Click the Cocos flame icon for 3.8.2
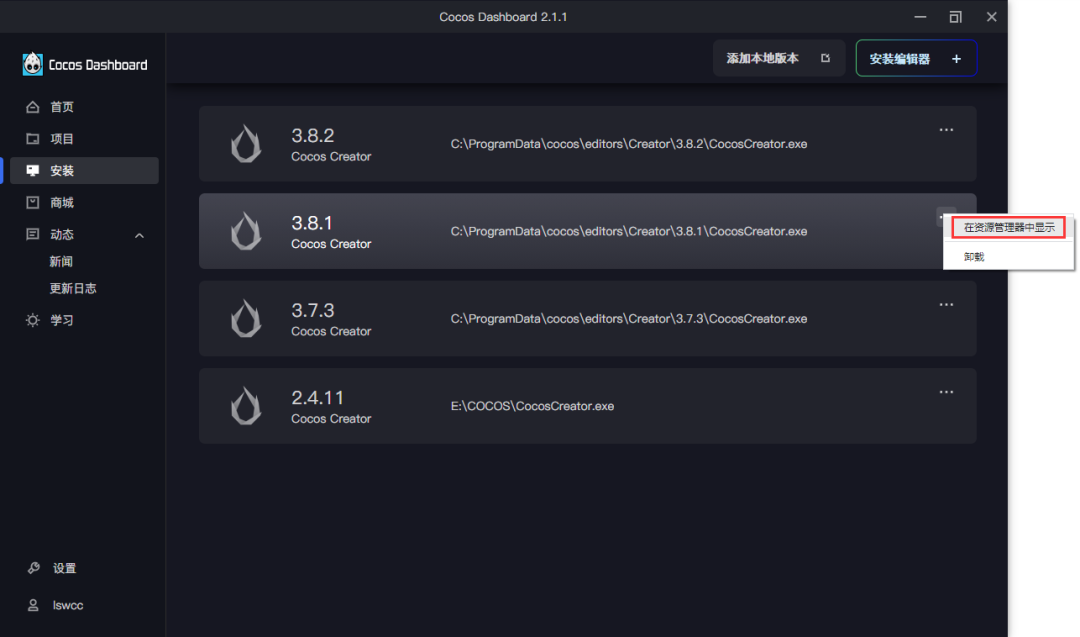Screen dimensions: 1080x637 (246, 143)
